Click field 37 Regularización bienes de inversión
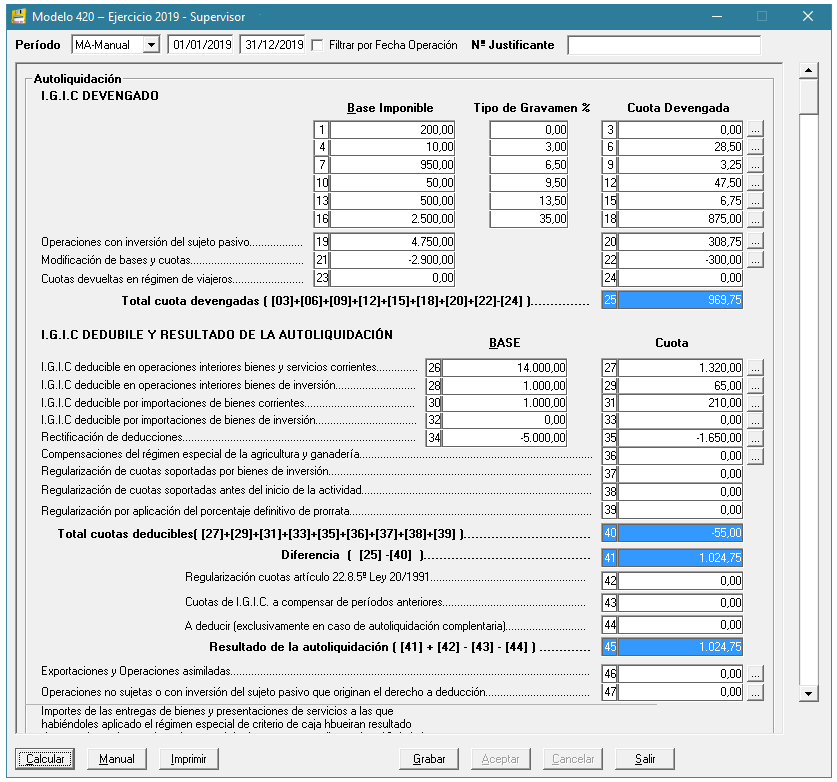The image size is (837, 782). click(681, 474)
